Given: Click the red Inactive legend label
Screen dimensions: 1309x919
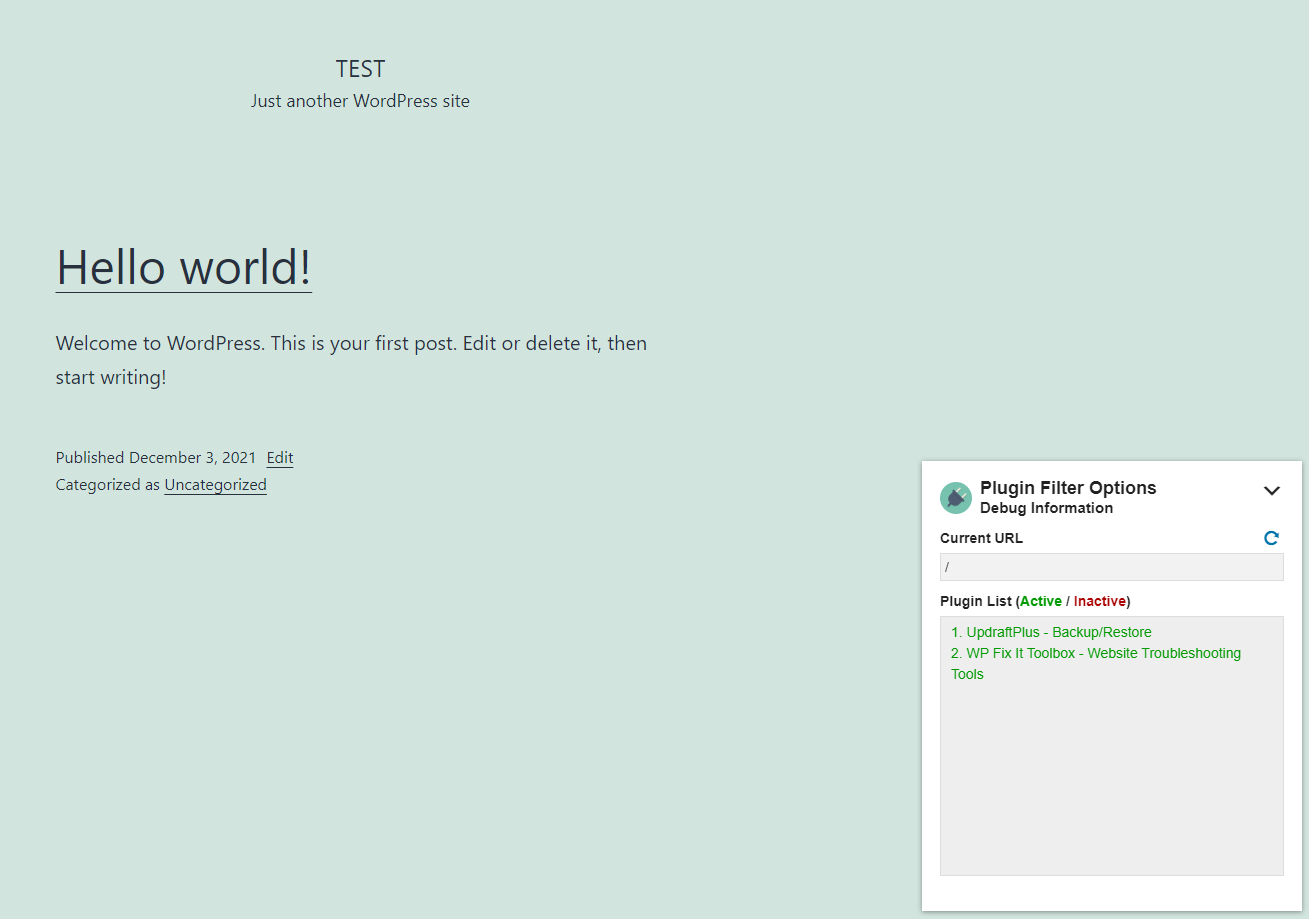Looking at the screenshot, I should click(x=1100, y=601).
